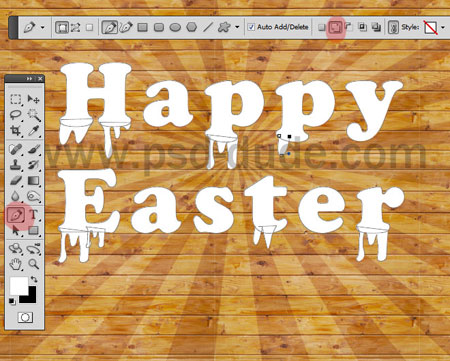
Task: Select the Brush tool
Action: (33, 150)
